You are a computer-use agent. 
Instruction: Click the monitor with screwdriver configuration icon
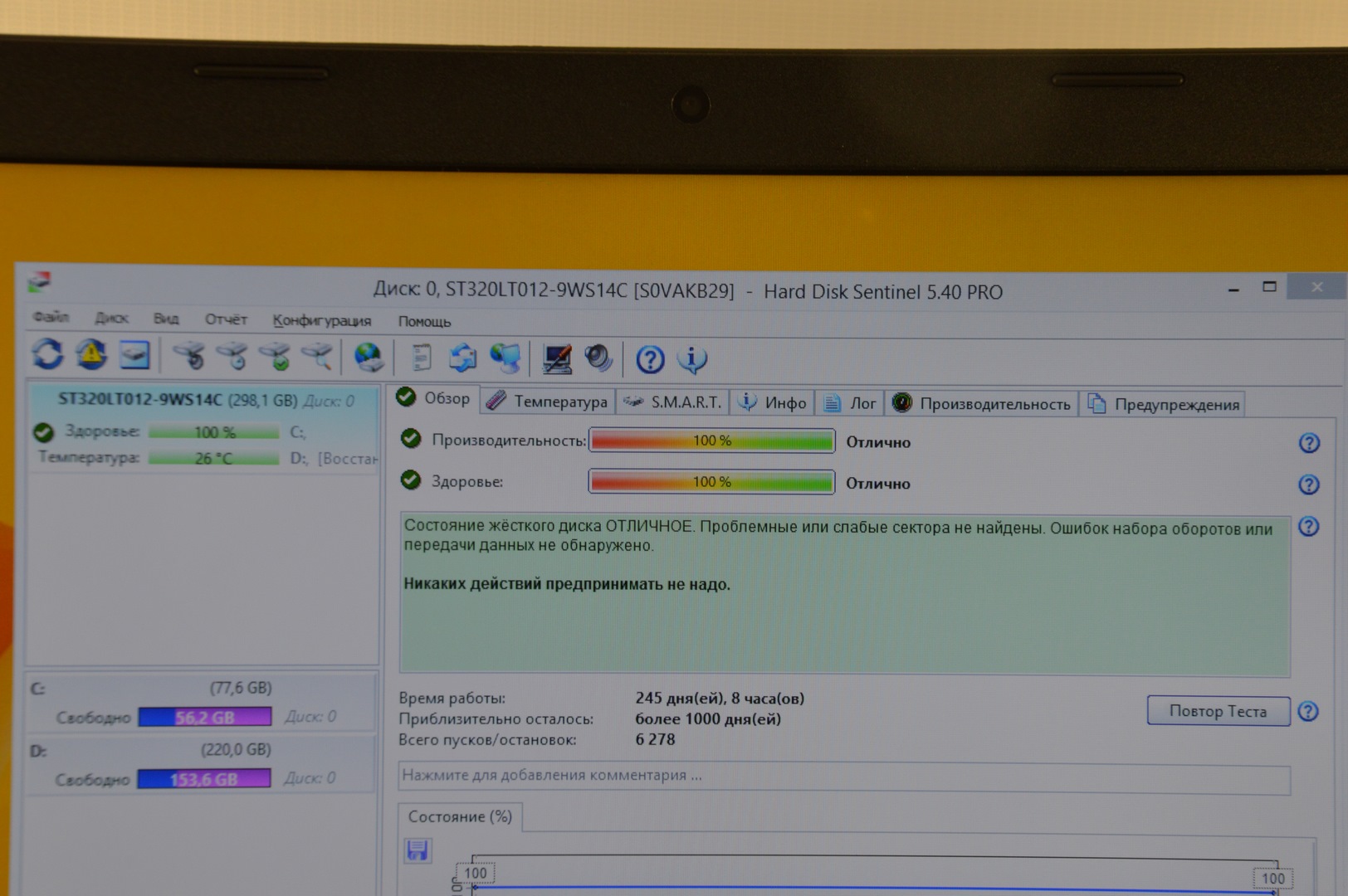tap(557, 359)
